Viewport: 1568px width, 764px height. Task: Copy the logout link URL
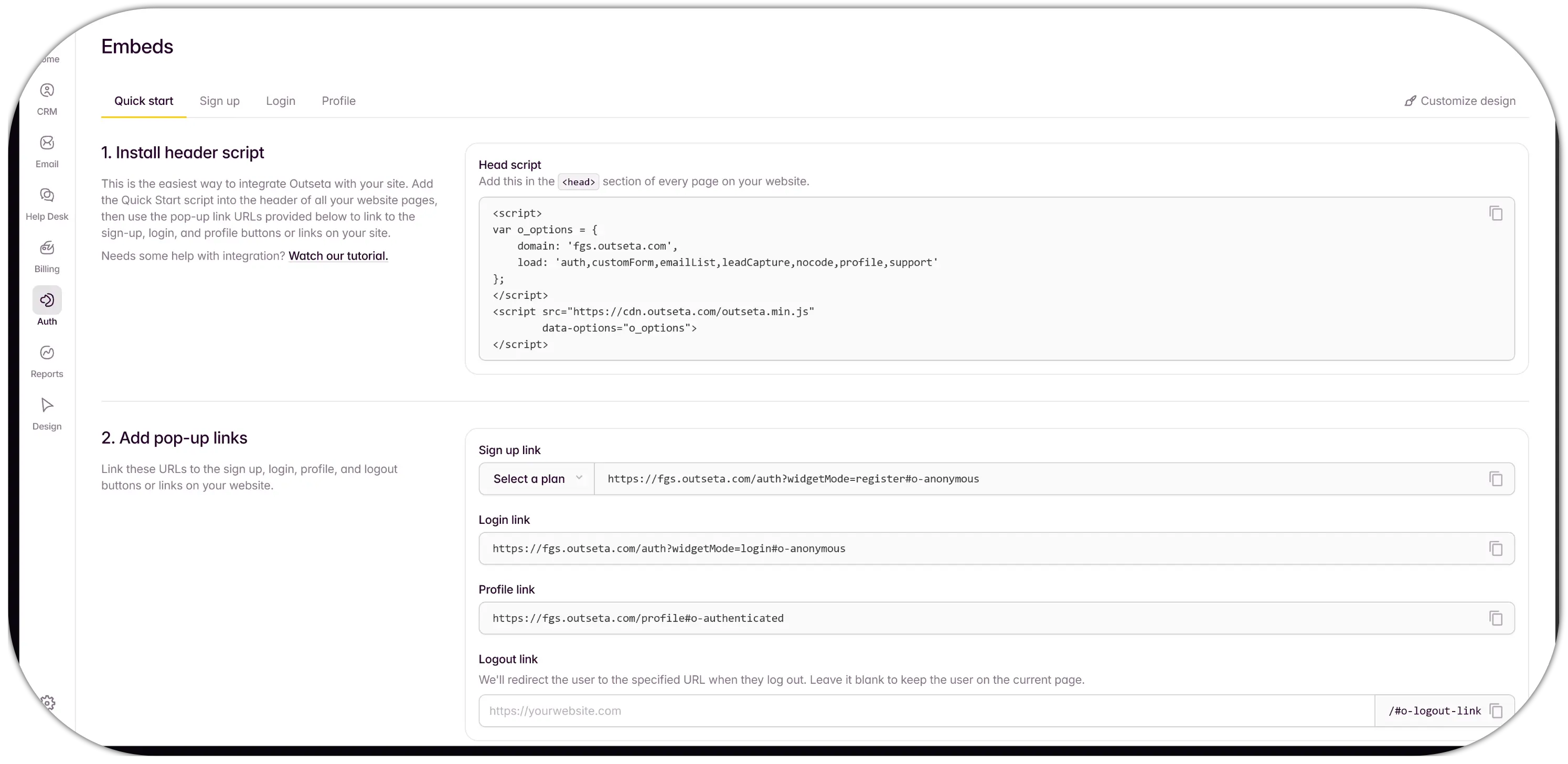coord(1496,711)
